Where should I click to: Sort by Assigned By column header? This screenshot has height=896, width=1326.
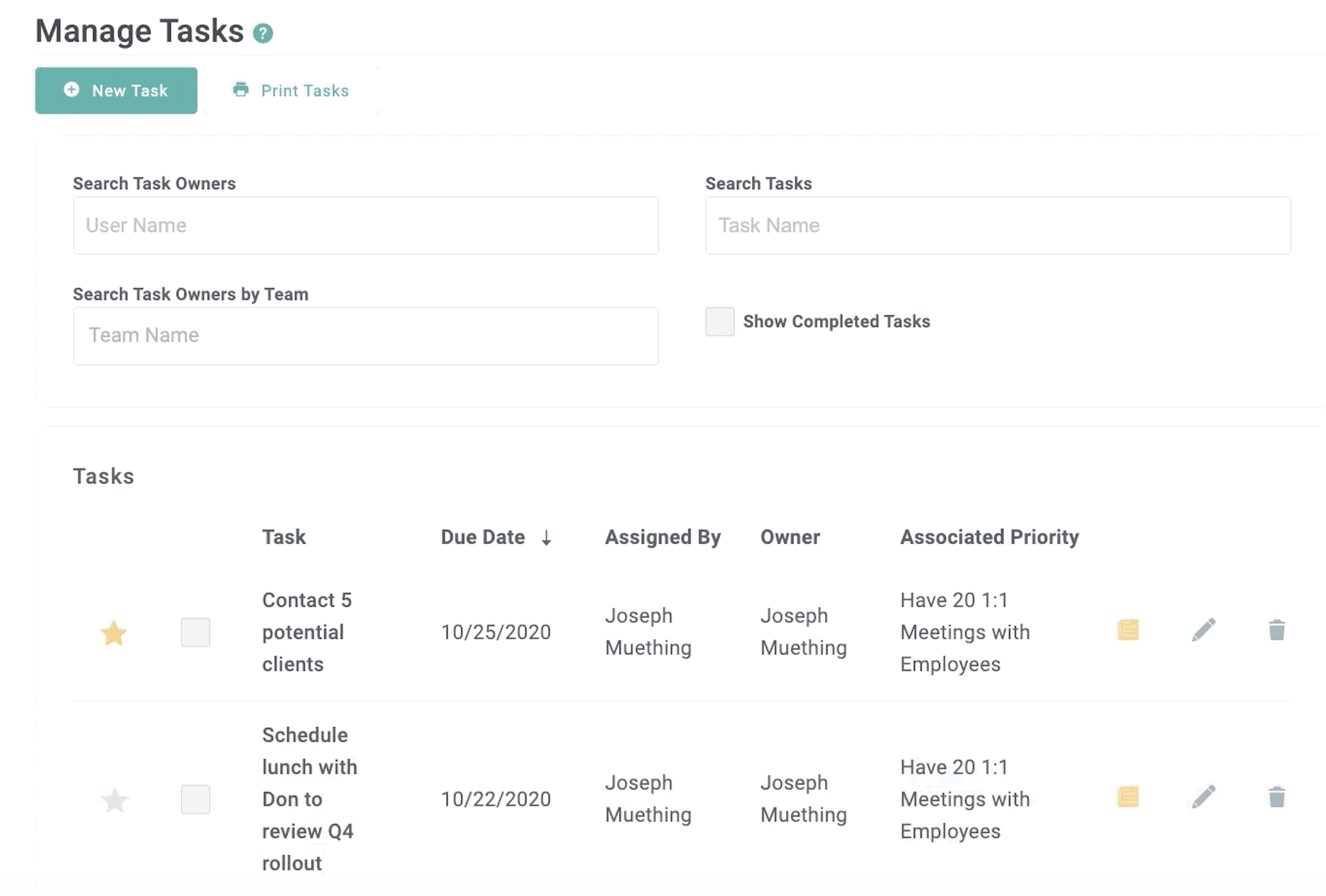(x=662, y=537)
